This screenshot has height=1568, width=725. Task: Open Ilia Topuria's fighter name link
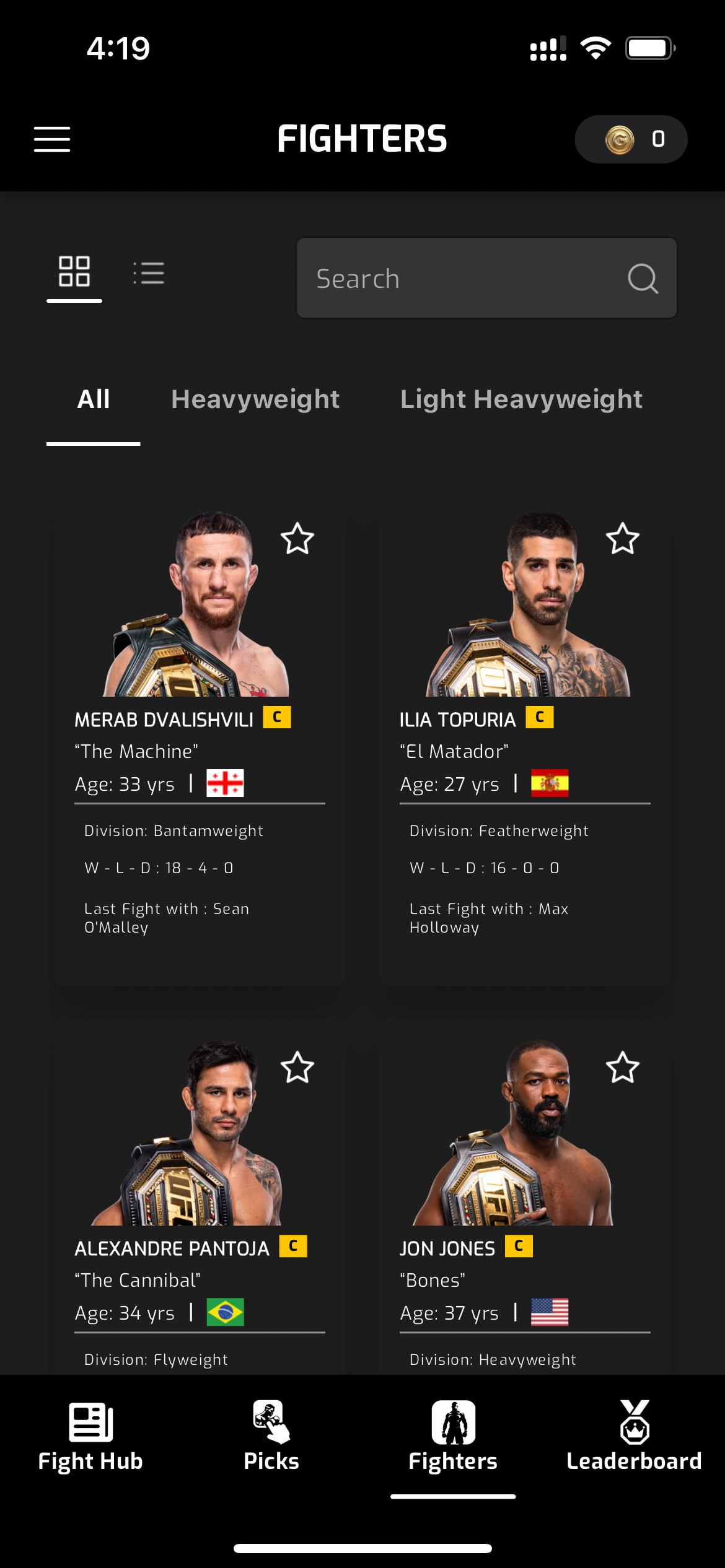[x=457, y=720]
